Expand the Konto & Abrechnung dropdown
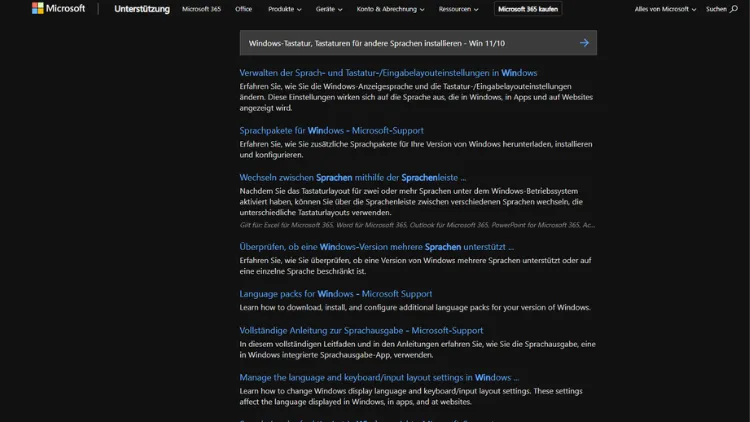This screenshot has width=750, height=422. coord(390,9)
